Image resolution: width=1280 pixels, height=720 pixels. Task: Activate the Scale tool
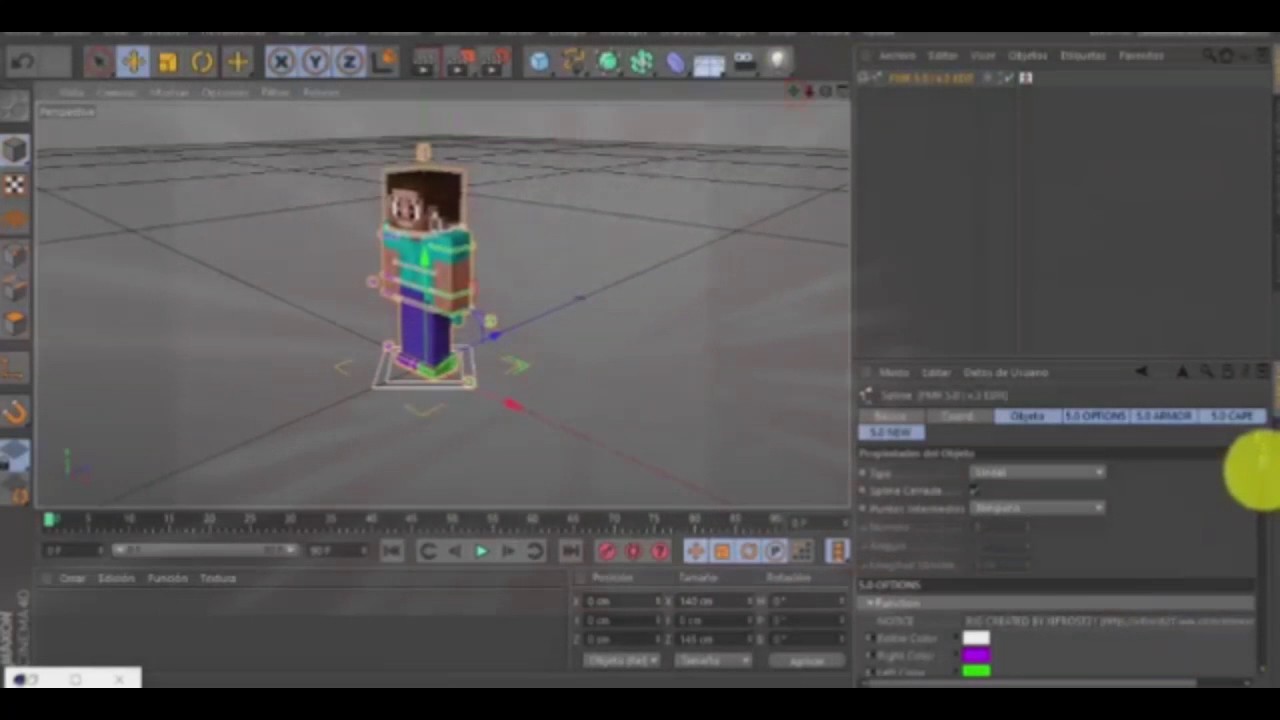[x=167, y=62]
